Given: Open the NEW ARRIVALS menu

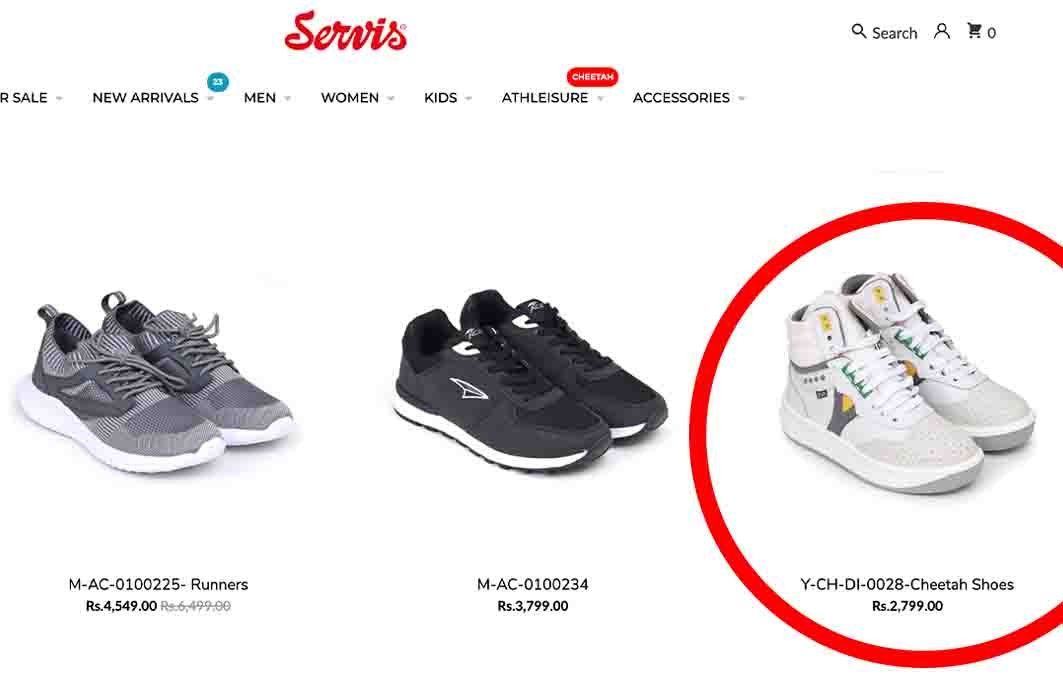Looking at the screenshot, I should (145, 98).
